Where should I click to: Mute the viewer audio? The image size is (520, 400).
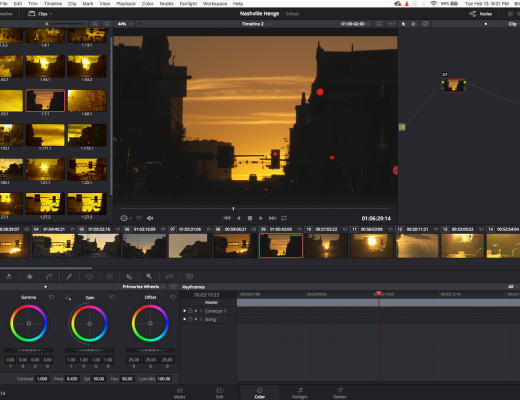coord(150,218)
